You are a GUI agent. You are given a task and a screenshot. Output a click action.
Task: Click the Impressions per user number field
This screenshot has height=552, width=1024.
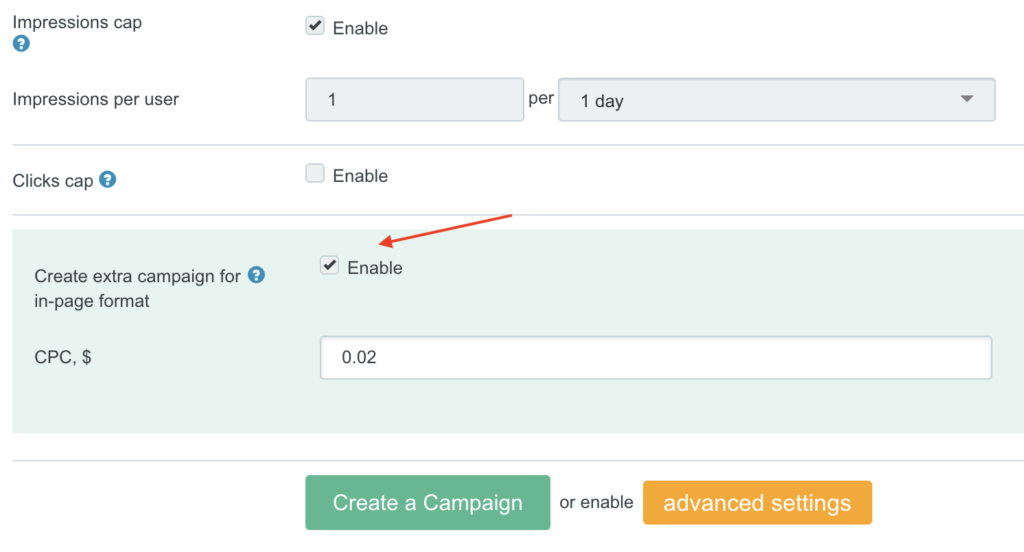tap(414, 100)
